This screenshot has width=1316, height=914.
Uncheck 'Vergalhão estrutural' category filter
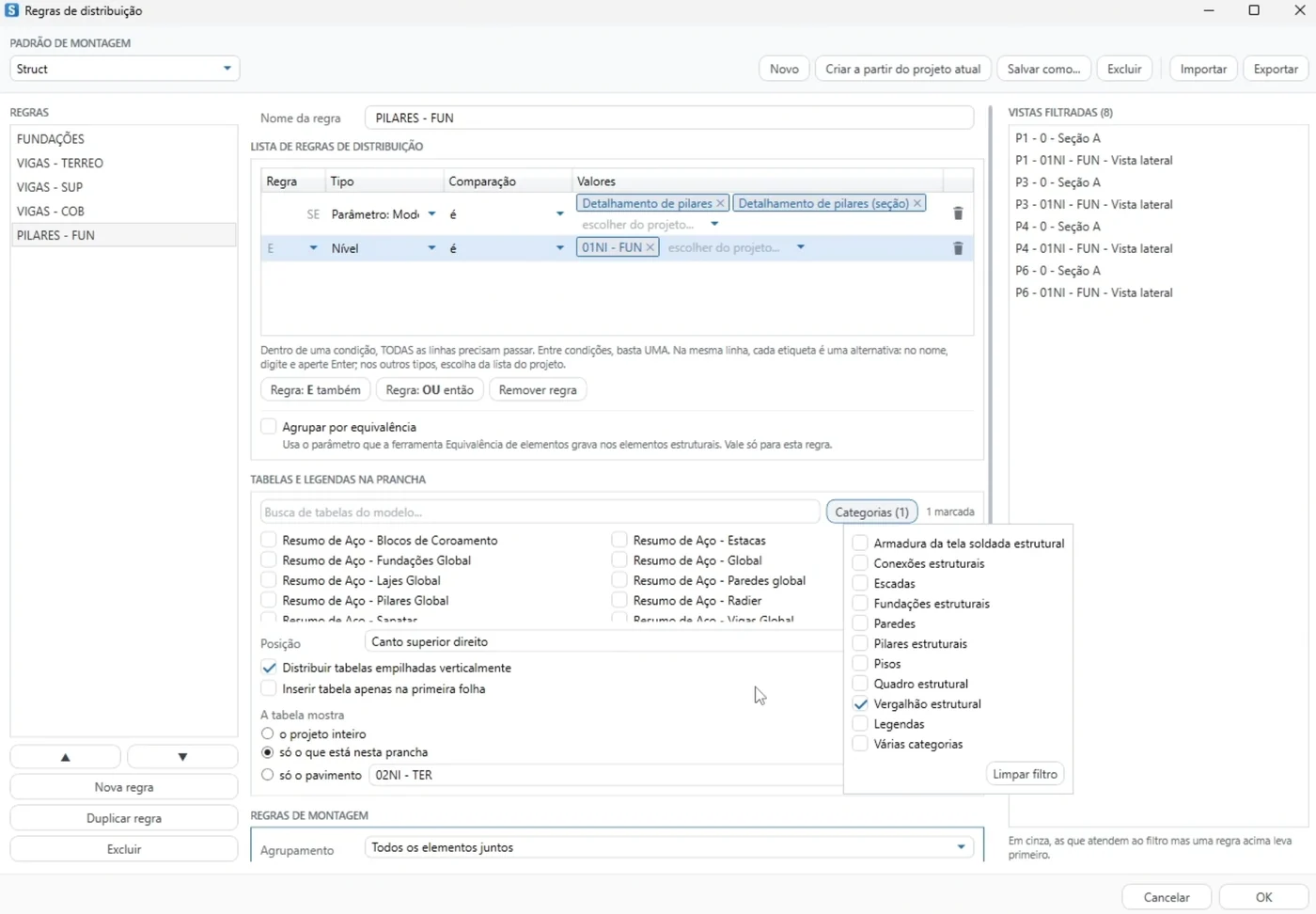(860, 704)
